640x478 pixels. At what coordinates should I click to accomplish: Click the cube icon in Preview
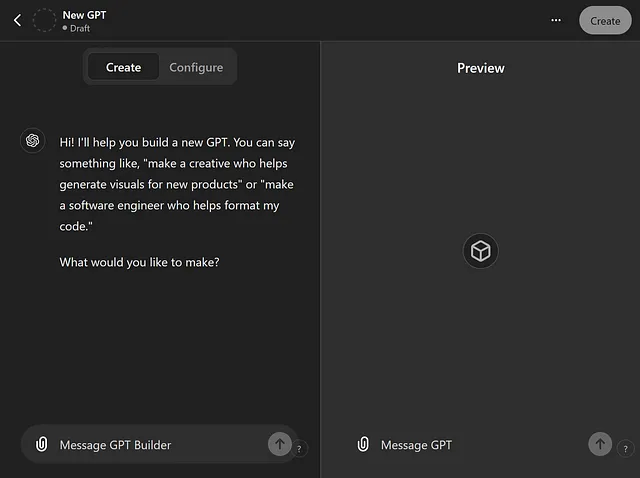pyautogui.click(x=480, y=251)
